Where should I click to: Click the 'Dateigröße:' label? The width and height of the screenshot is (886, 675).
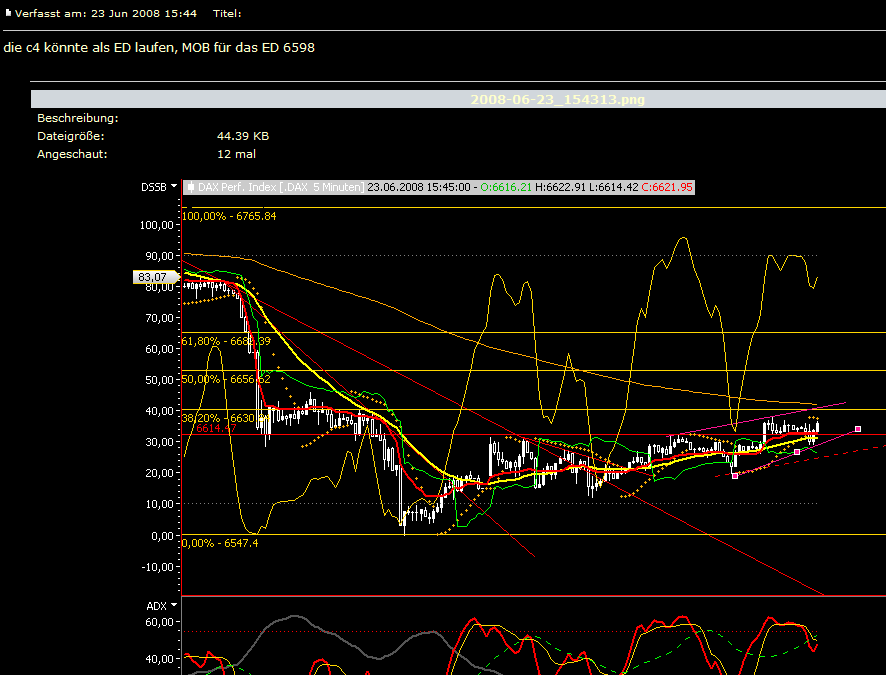point(71,136)
